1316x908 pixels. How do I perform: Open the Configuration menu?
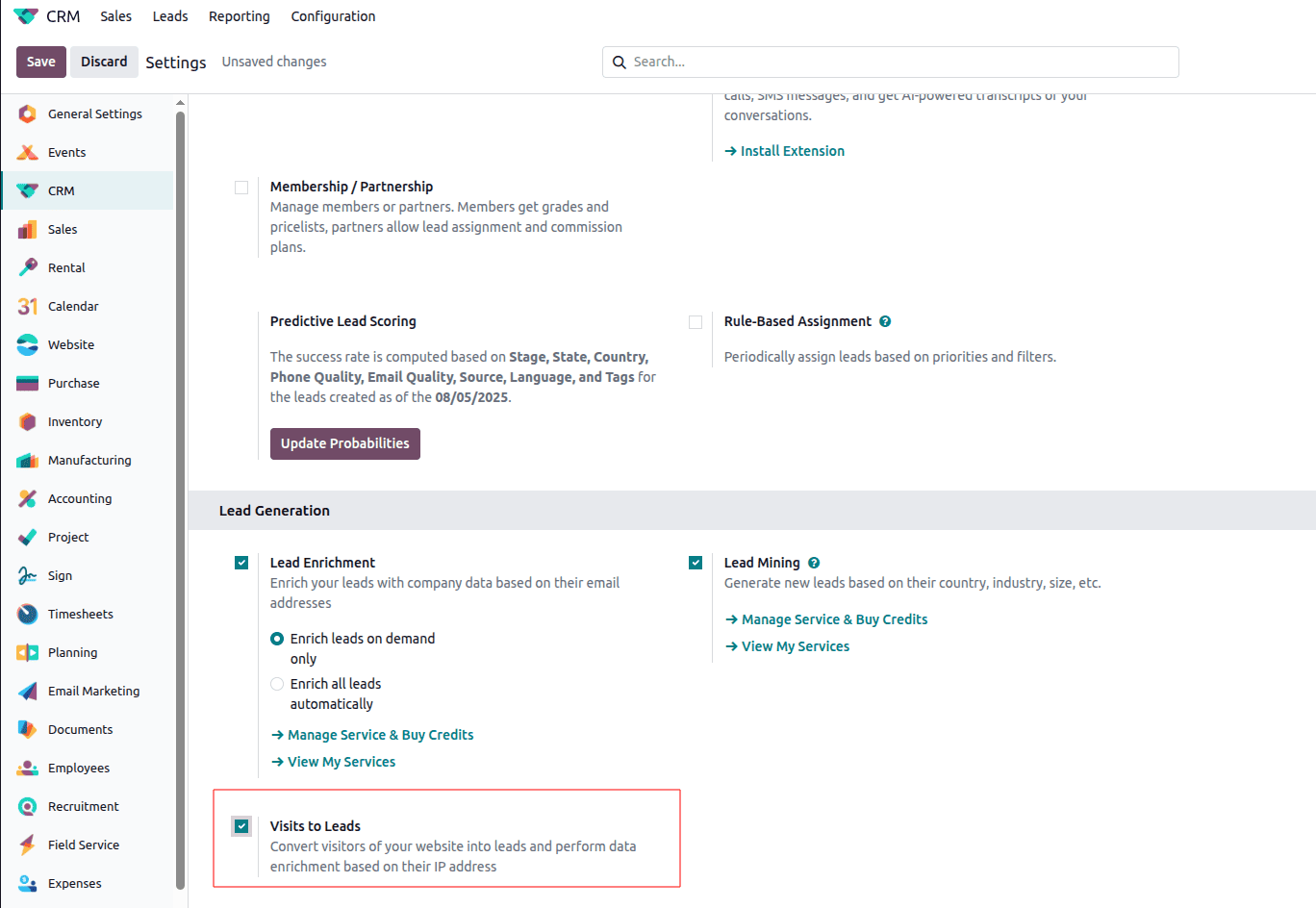click(x=333, y=16)
